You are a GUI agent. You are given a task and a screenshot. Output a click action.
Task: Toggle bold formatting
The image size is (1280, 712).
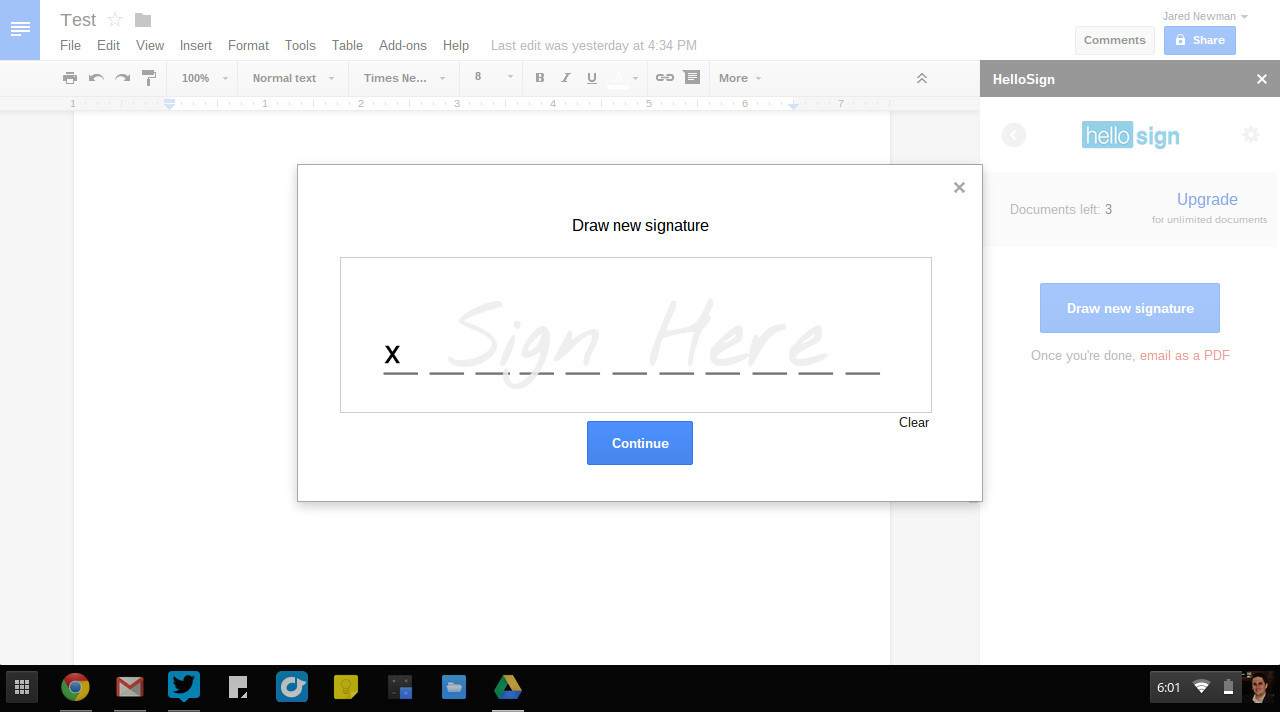click(x=540, y=78)
